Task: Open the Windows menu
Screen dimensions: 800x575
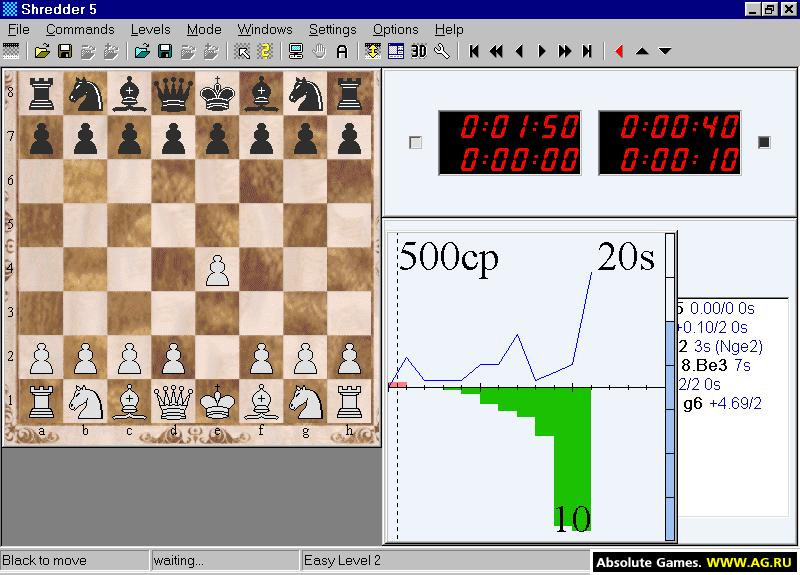Action: pyautogui.click(x=265, y=30)
